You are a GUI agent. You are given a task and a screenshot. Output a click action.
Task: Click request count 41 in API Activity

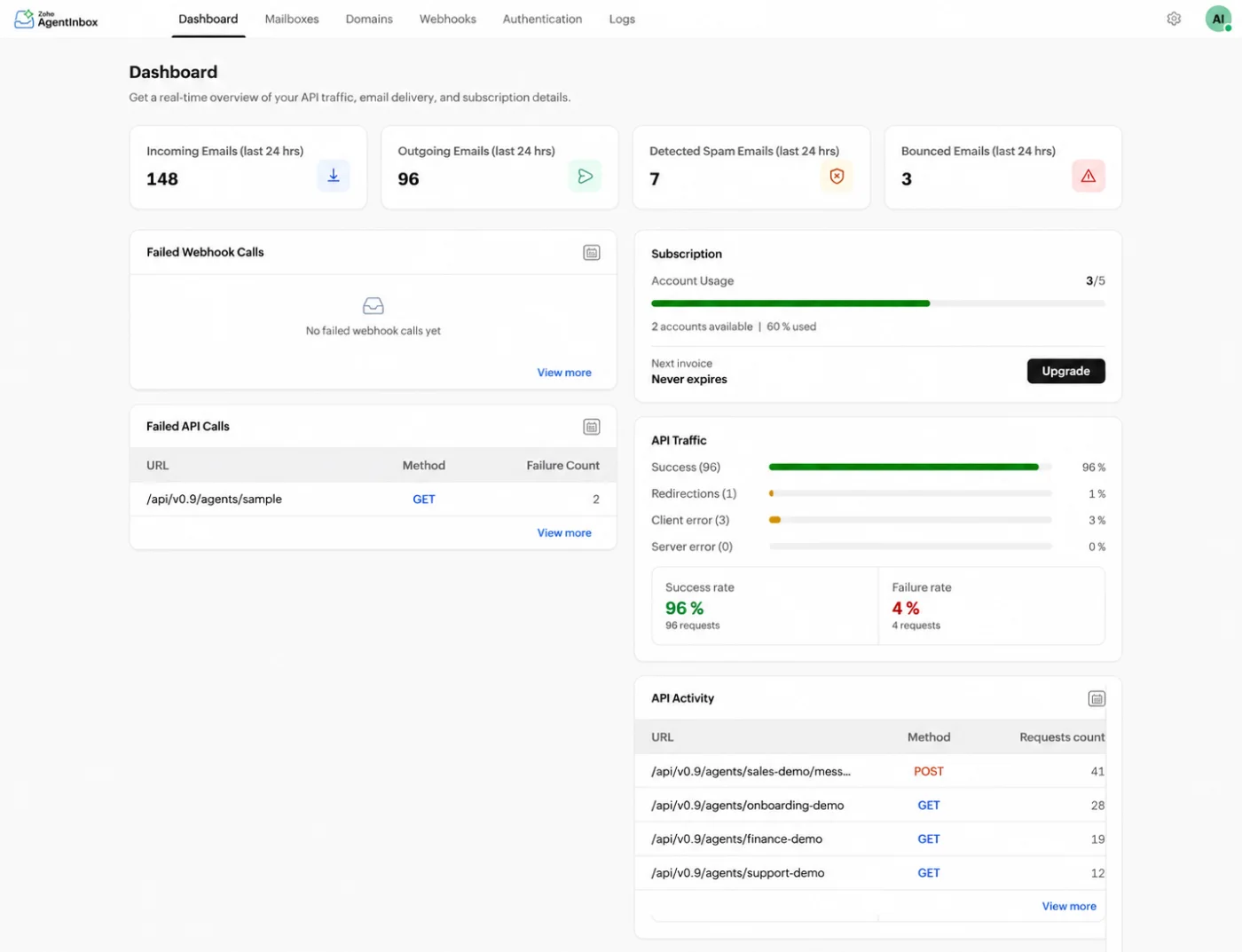click(1097, 772)
